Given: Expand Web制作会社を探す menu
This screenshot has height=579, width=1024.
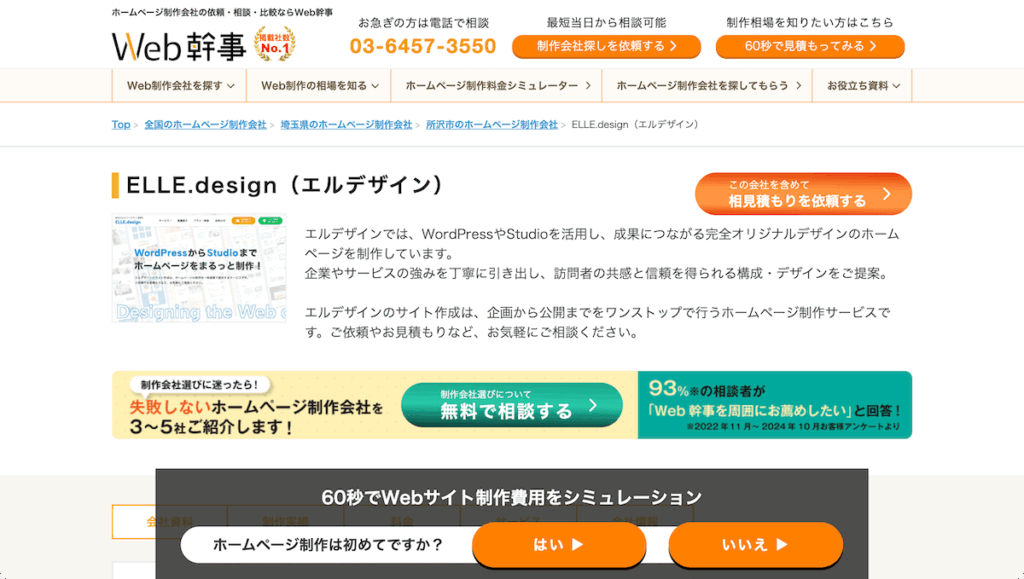Looking at the screenshot, I should pos(180,86).
